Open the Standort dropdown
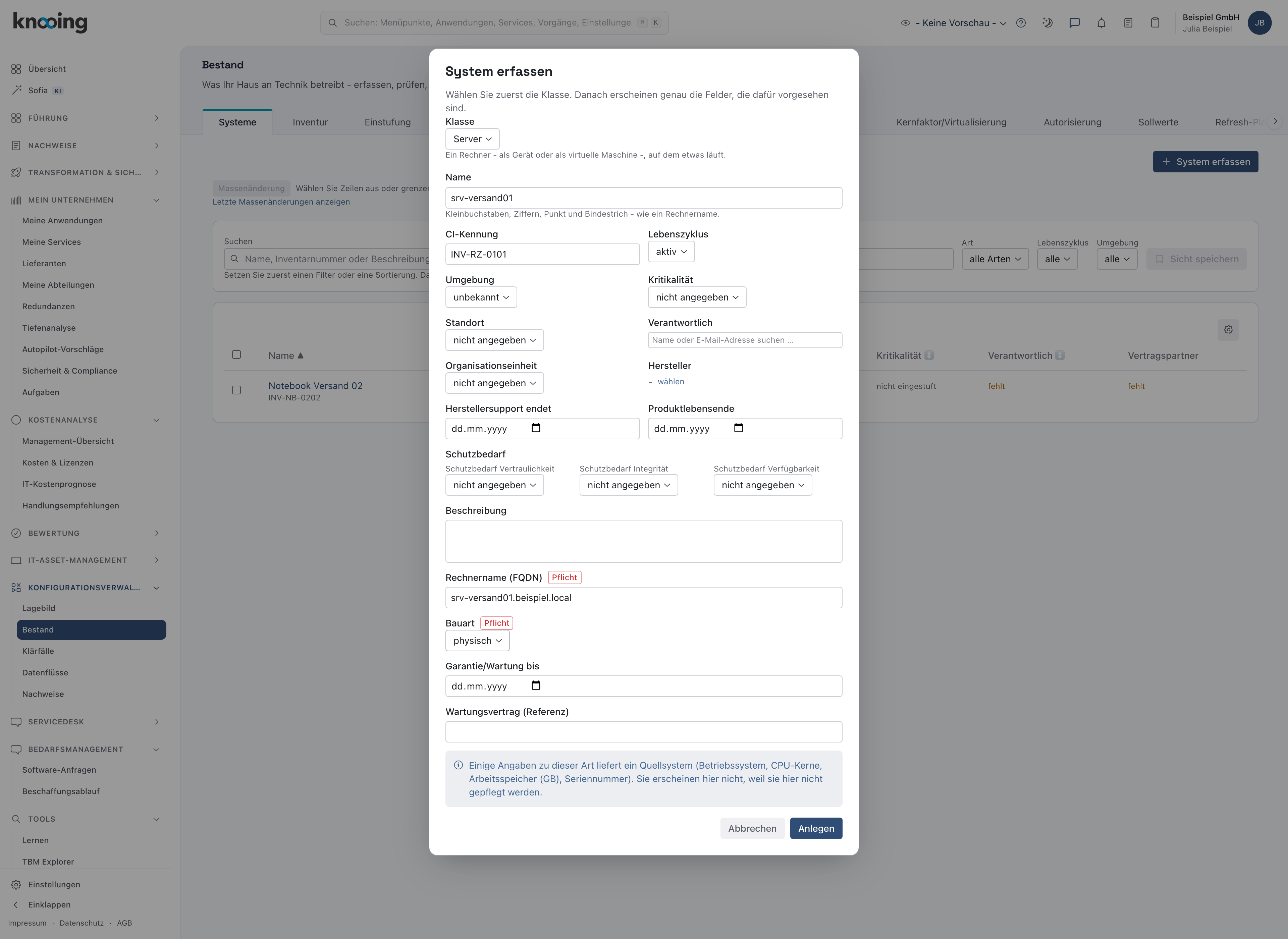Screen dimensions: 1288x939 [x=494, y=340]
